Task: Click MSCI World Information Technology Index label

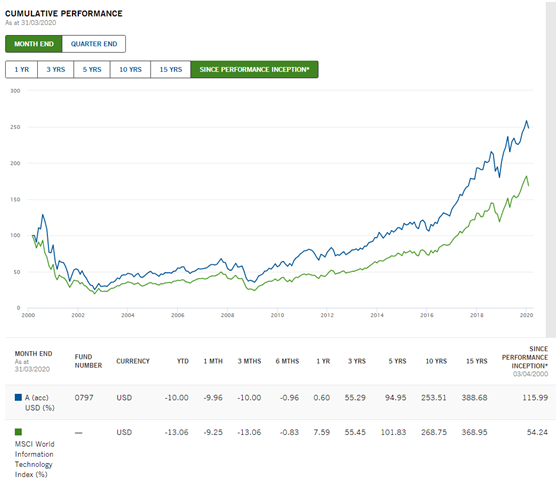Action: tap(35, 459)
